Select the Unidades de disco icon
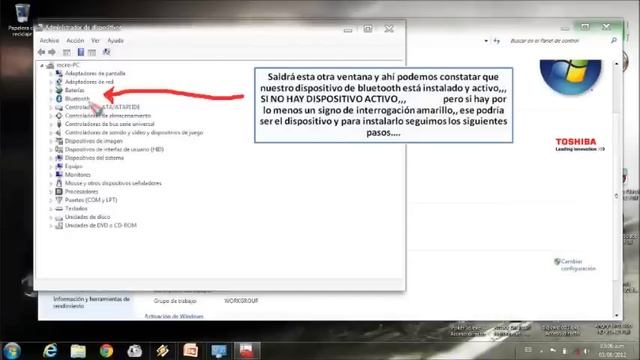The image size is (640, 360). 59,217
